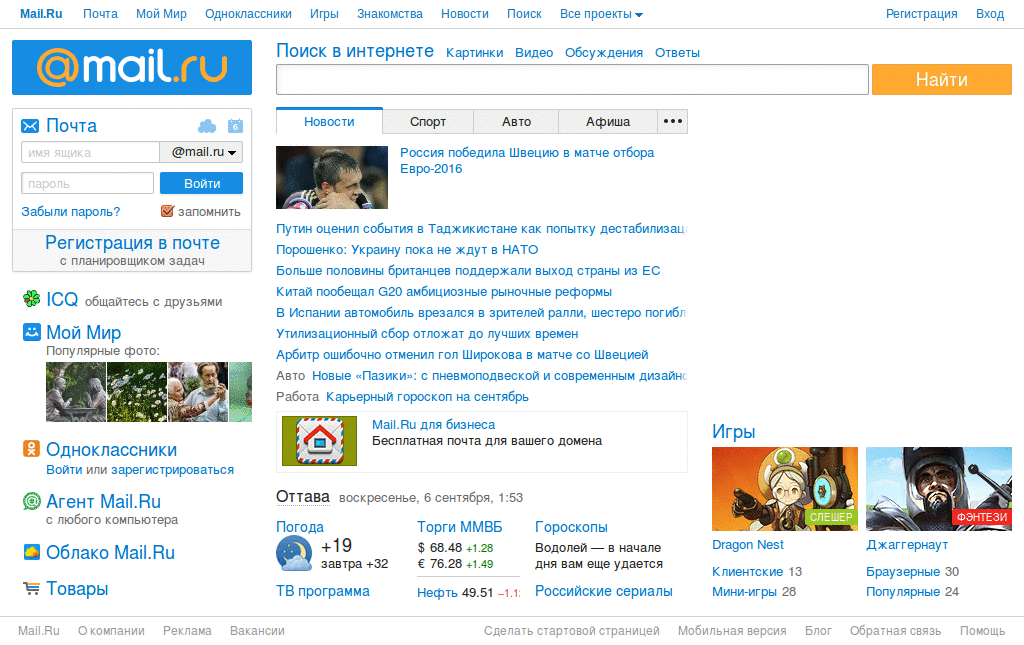Open Мини-игры games category
This screenshot has height=645, width=1024.
(744, 591)
